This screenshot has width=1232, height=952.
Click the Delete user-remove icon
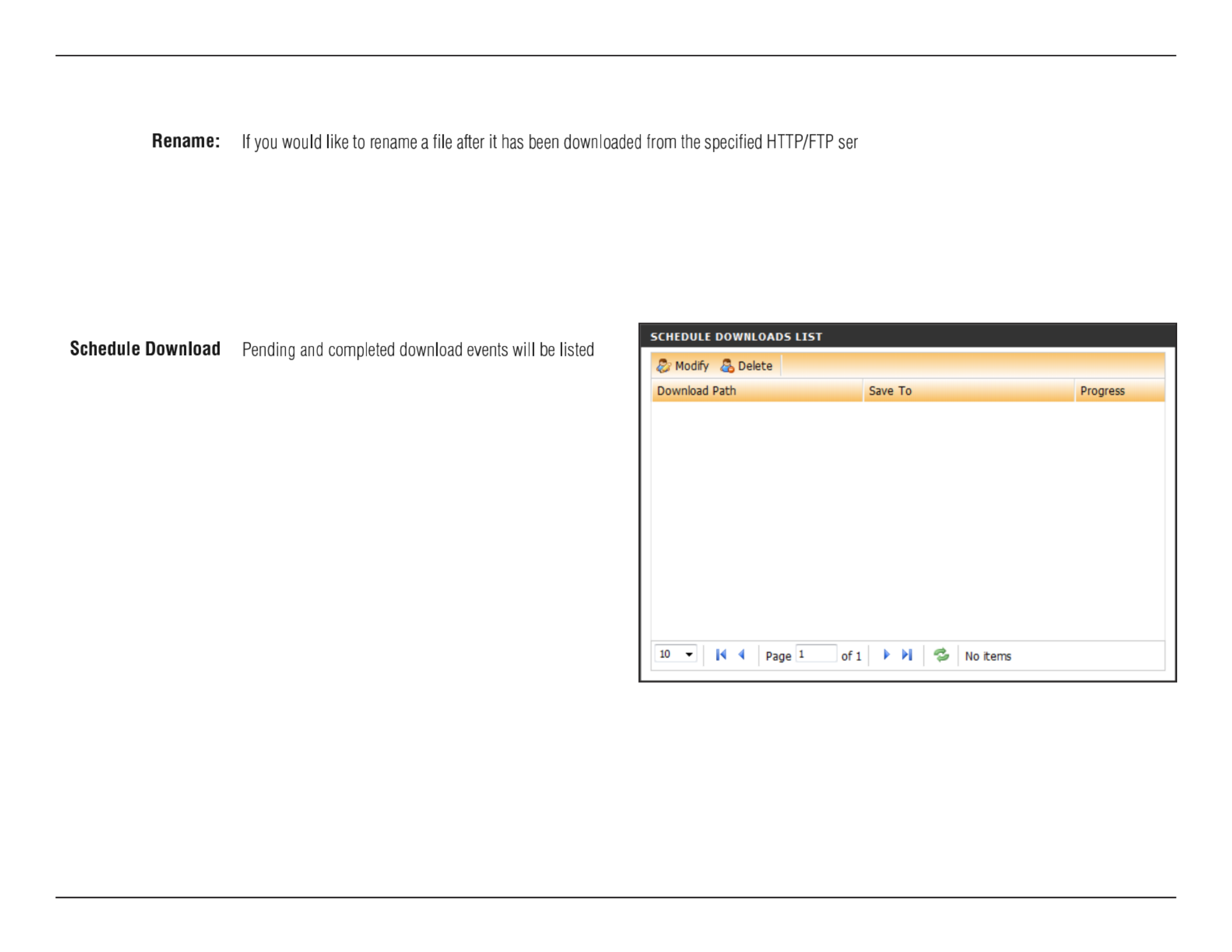(x=727, y=366)
